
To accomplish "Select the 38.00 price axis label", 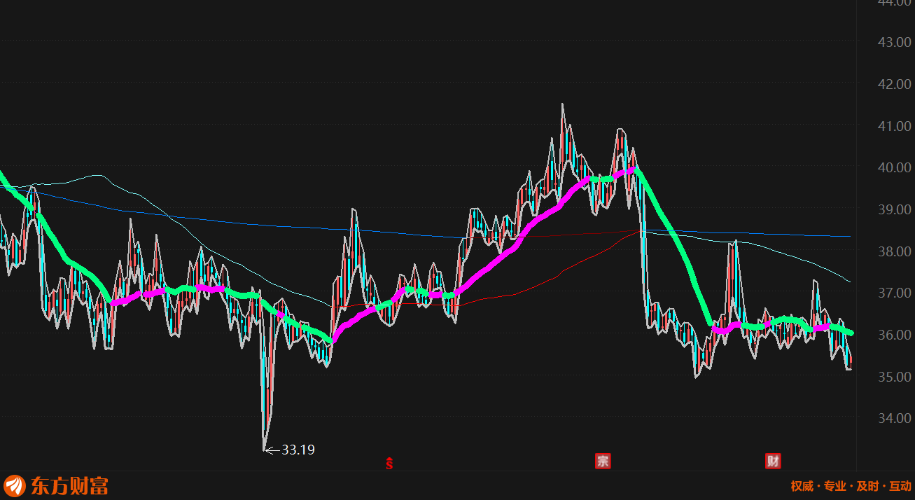I will 895,251.
